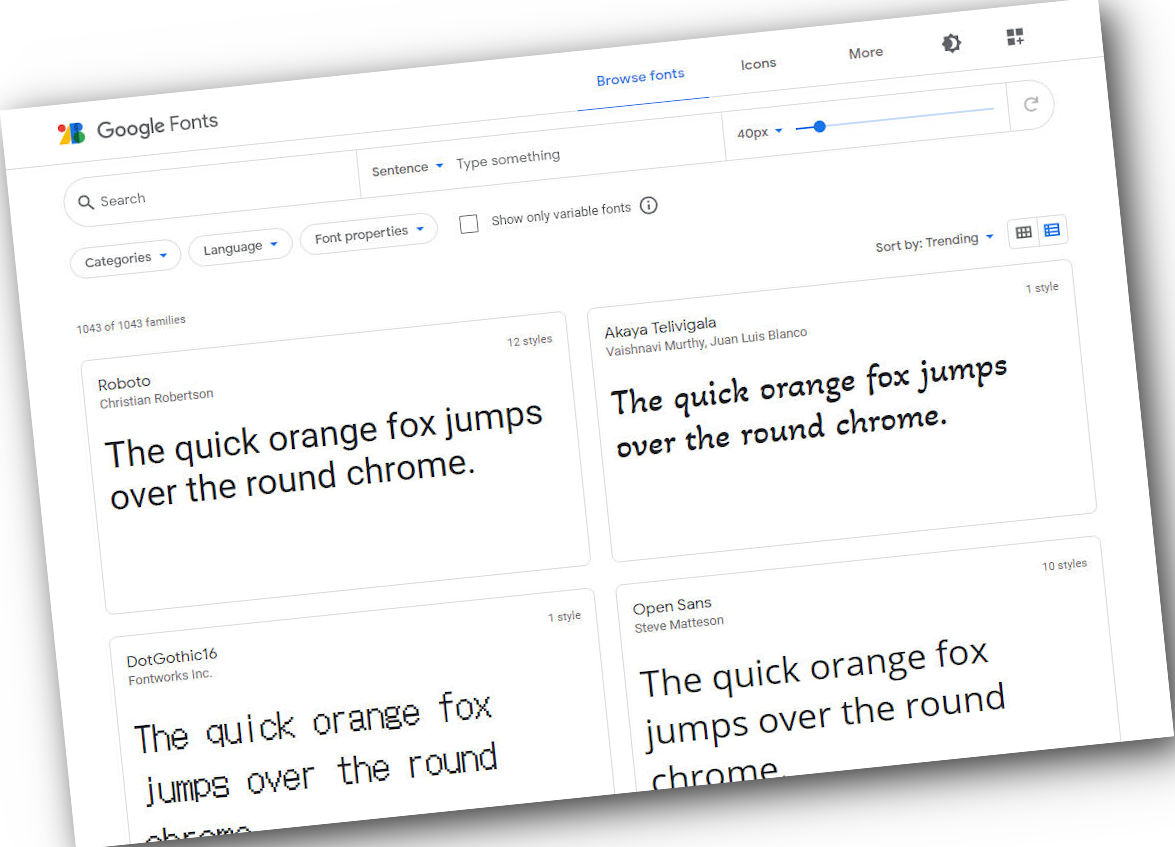Go to the Icons tab

point(758,64)
